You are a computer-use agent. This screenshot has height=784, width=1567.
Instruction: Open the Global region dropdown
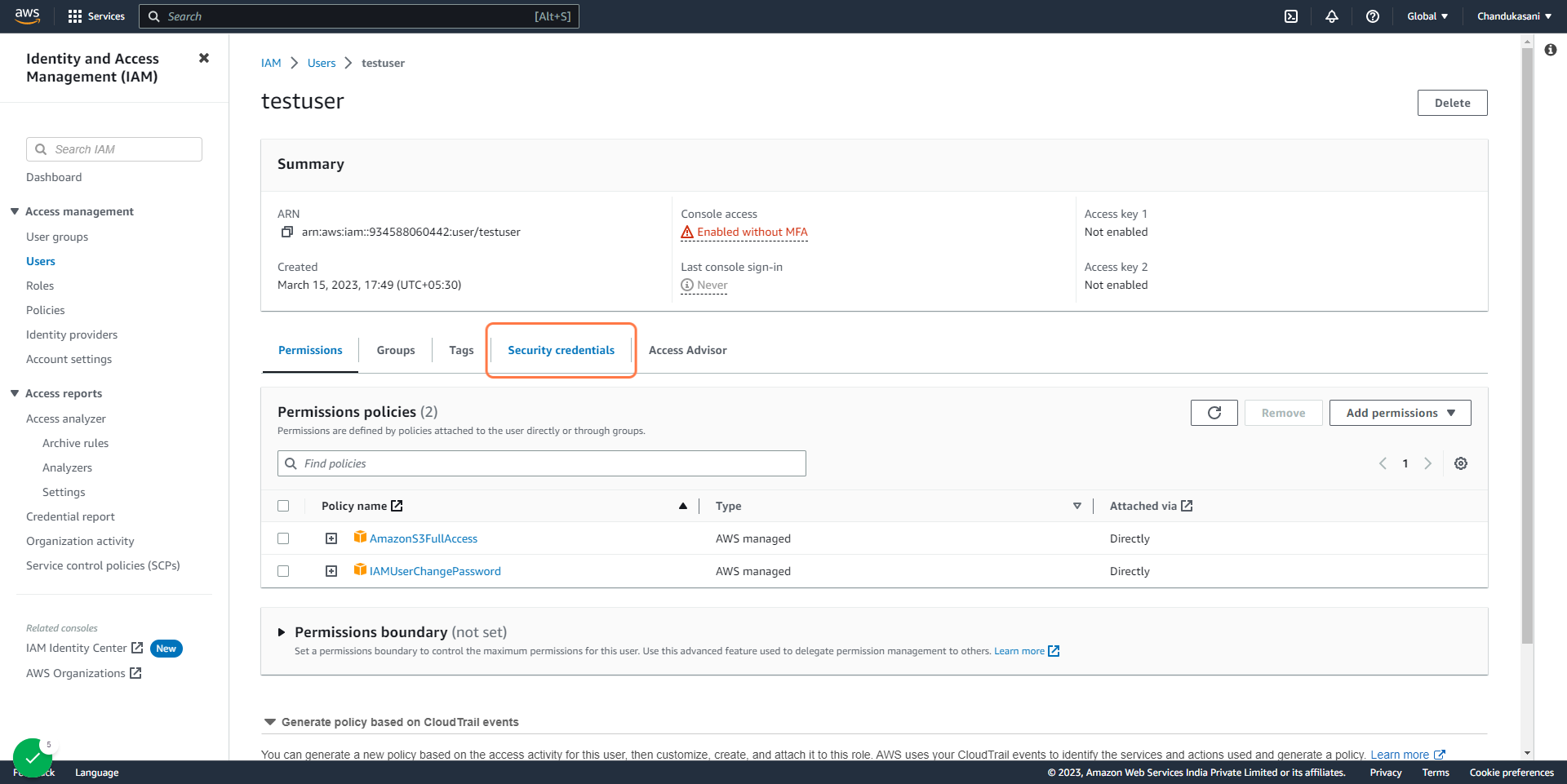tap(1427, 16)
